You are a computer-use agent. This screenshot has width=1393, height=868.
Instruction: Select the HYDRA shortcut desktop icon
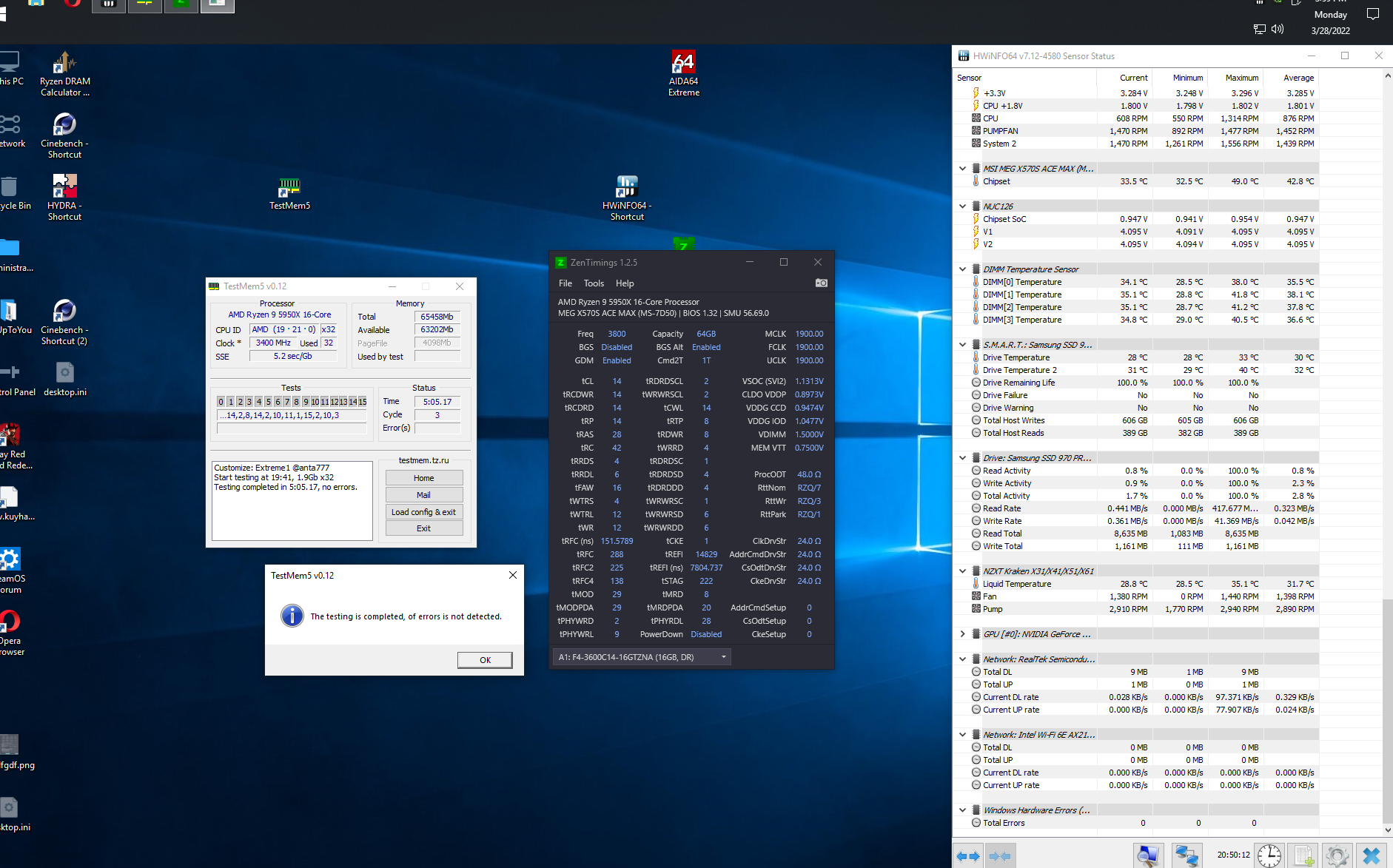[65, 198]
